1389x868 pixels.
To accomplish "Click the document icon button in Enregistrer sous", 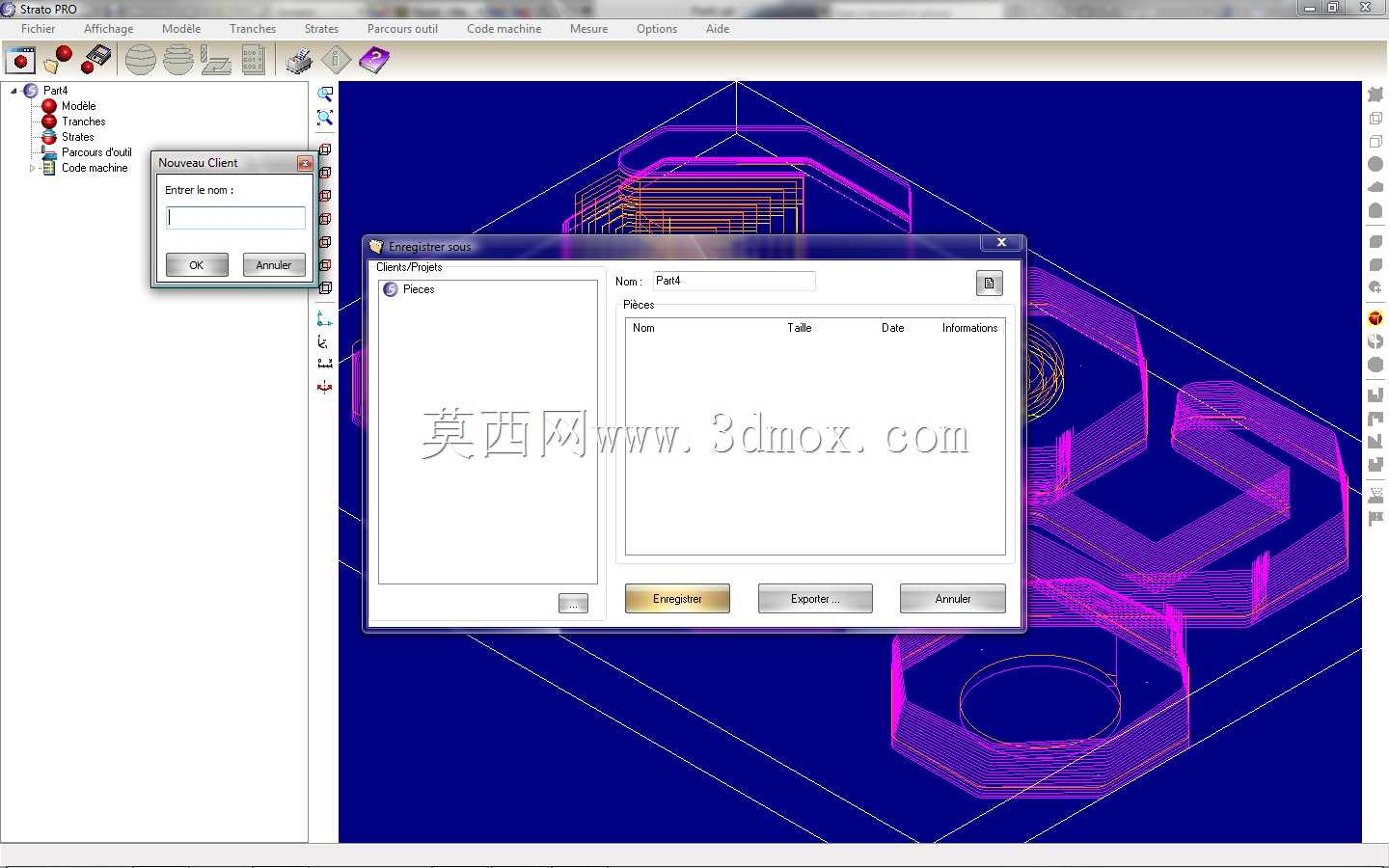I will [x=989, y=284].
